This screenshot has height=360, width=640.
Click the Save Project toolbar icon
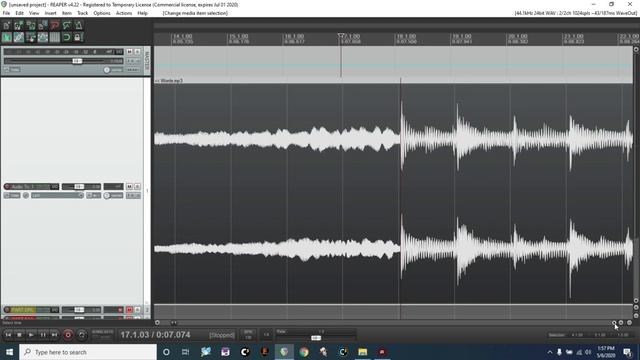pyautogui.click(x=31, y=25)
